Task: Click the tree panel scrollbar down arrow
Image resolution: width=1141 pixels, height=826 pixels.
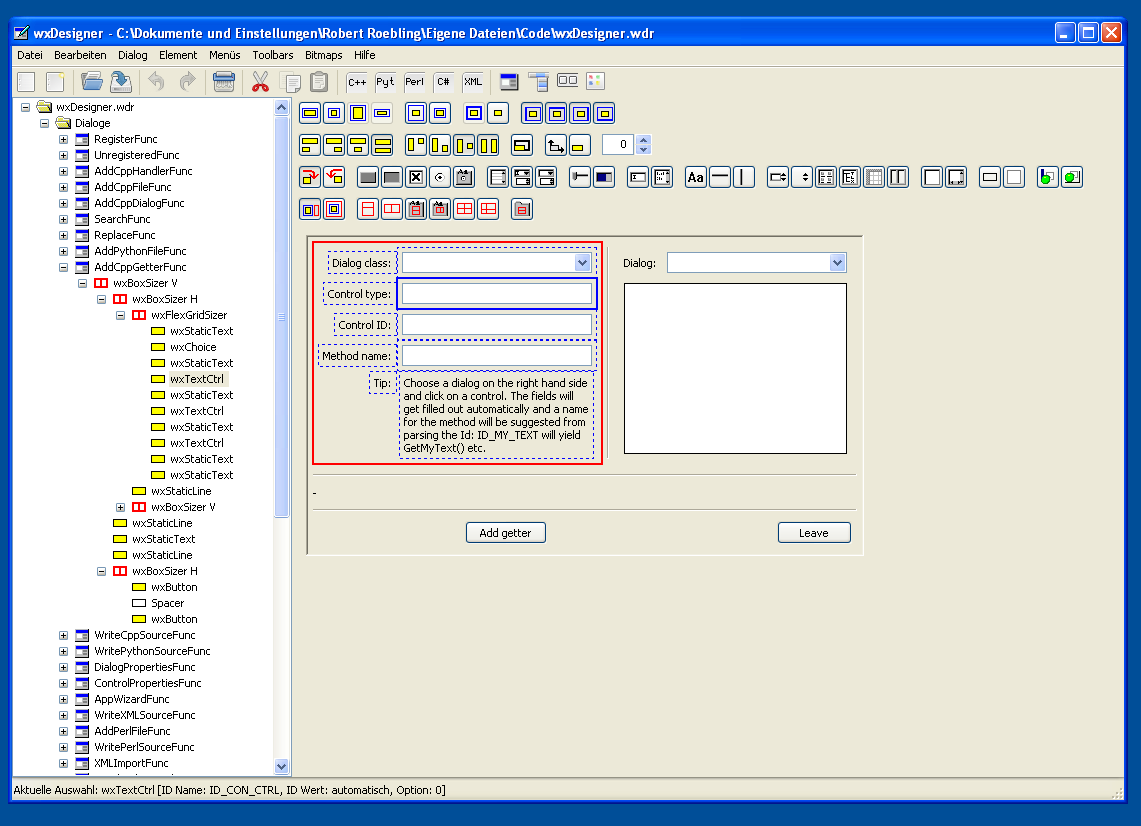Action: 282,766
